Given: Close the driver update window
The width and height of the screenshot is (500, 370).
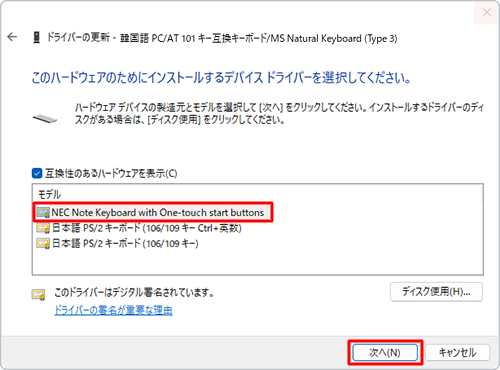Looking at the screenshot, I should [x=487, y=13].
